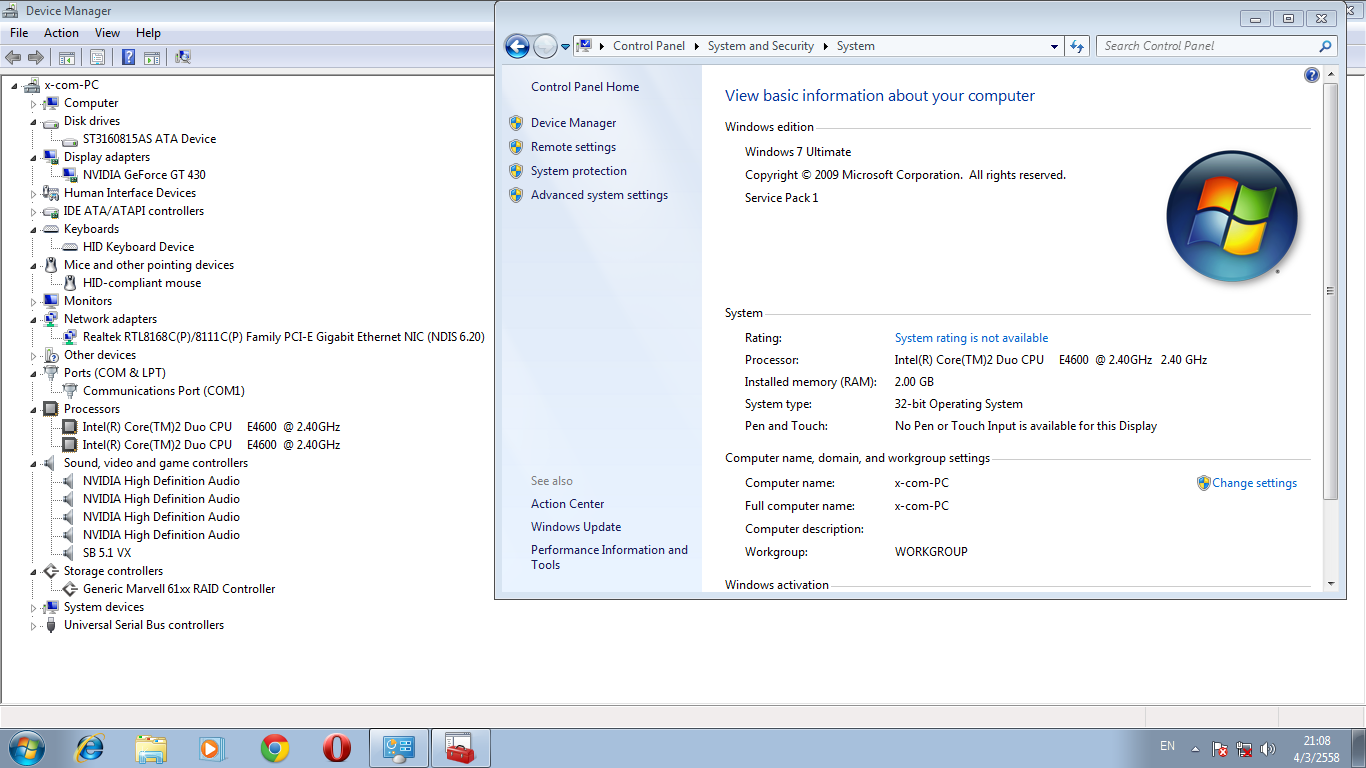Screen dimensions: 1366x768
Task: Open Action Center flag in the system tray
Action: point(1220,748)
